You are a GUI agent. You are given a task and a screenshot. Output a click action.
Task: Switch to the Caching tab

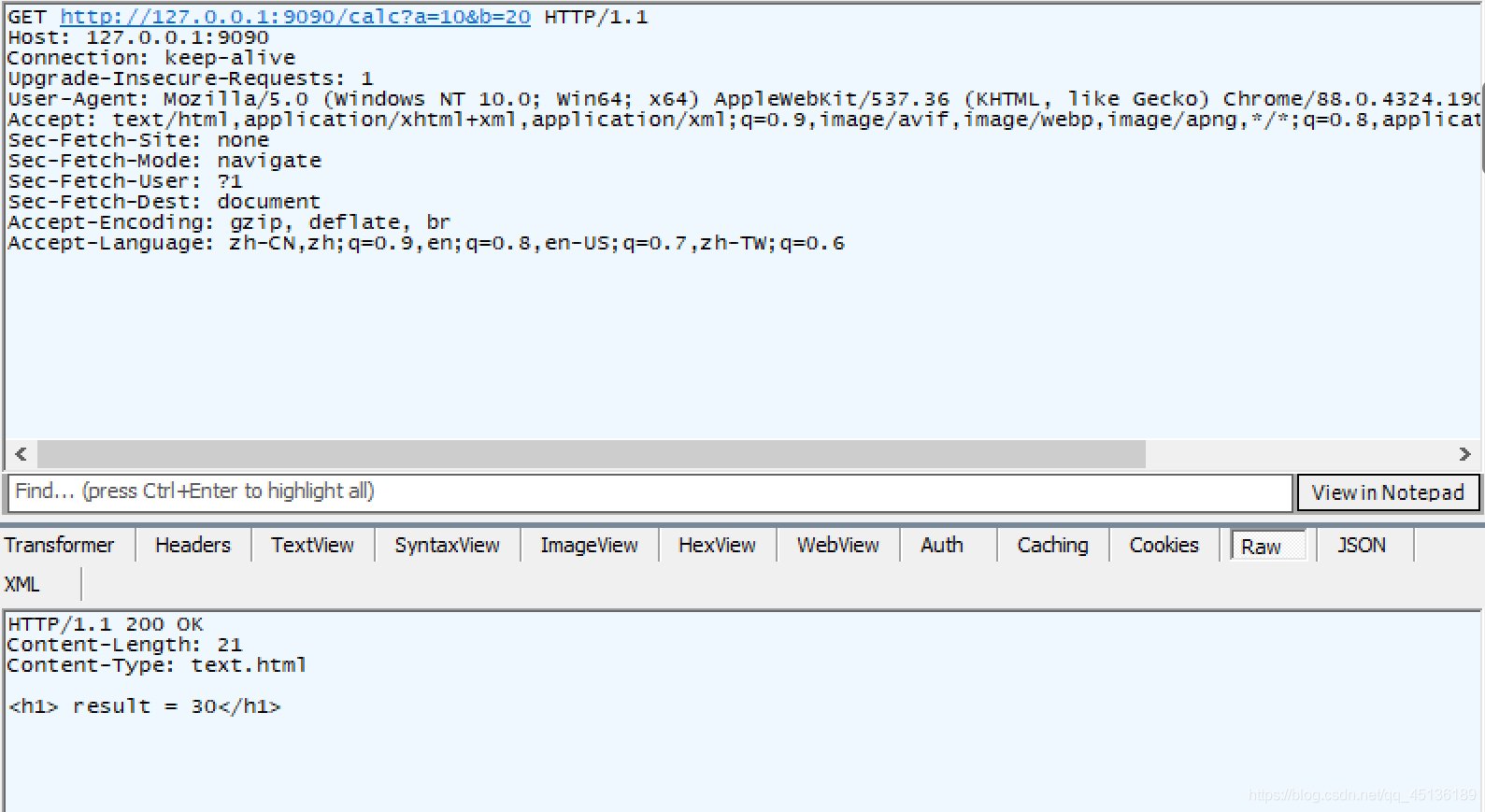(1052, 545)
